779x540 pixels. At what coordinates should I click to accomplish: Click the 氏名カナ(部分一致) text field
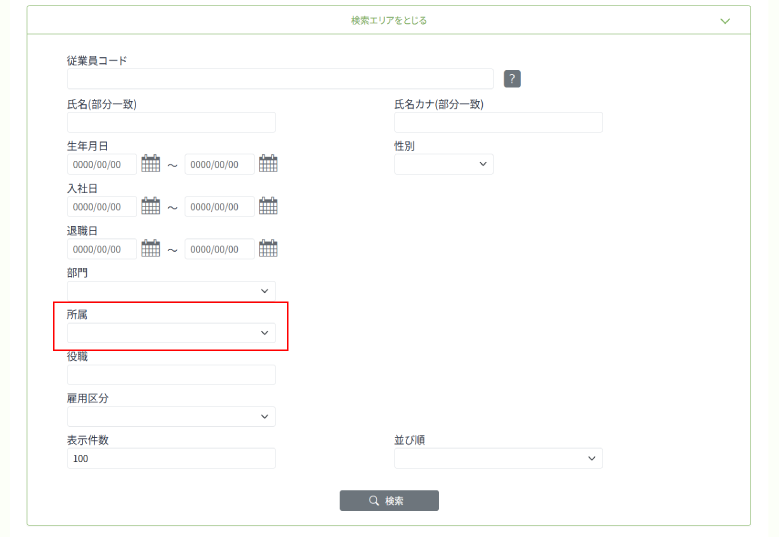tap(498, 122)
